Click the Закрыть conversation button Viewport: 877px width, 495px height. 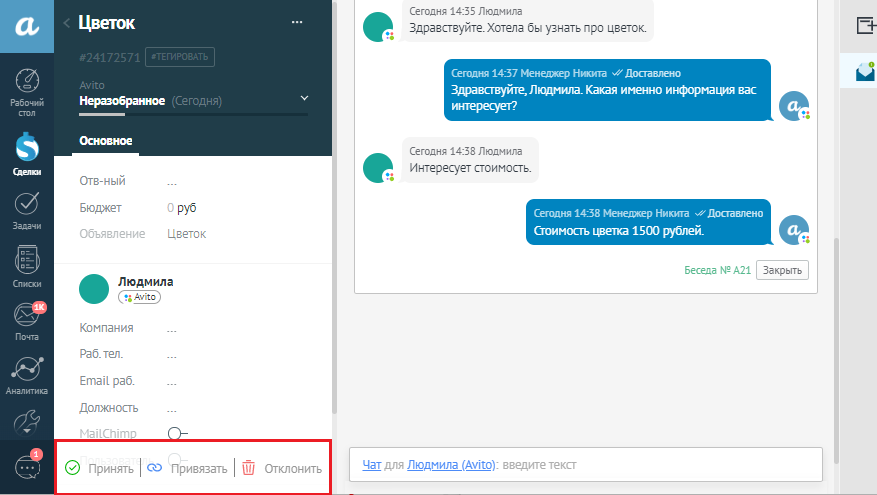(782, 270)
